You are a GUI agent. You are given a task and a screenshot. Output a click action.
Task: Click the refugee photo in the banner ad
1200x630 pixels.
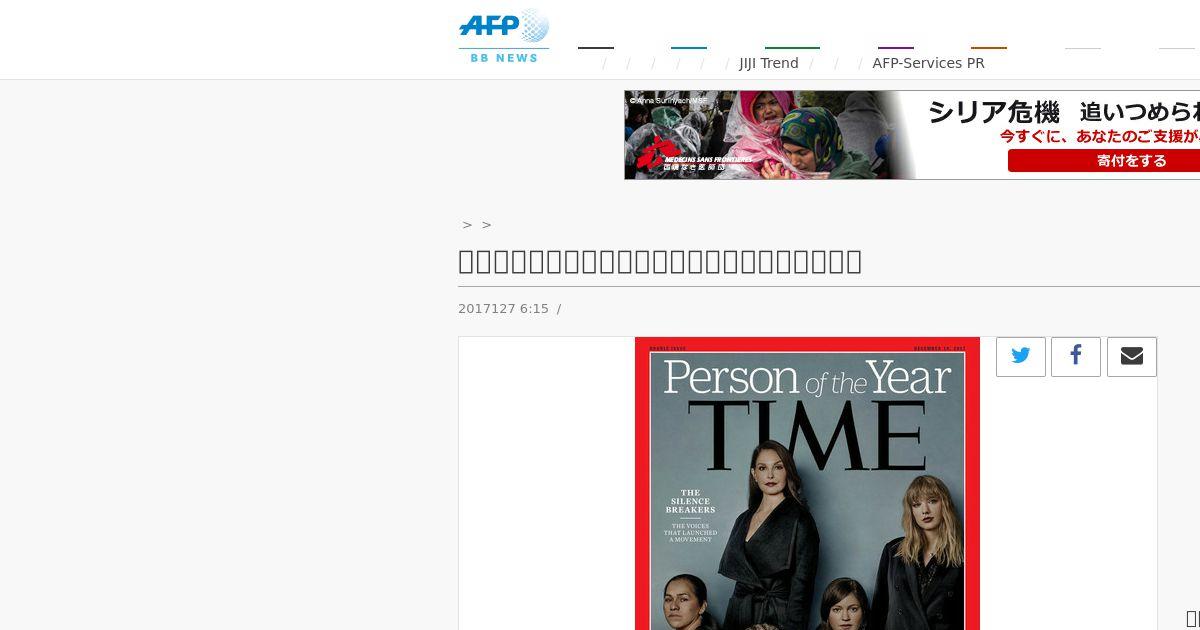point(770,135)
